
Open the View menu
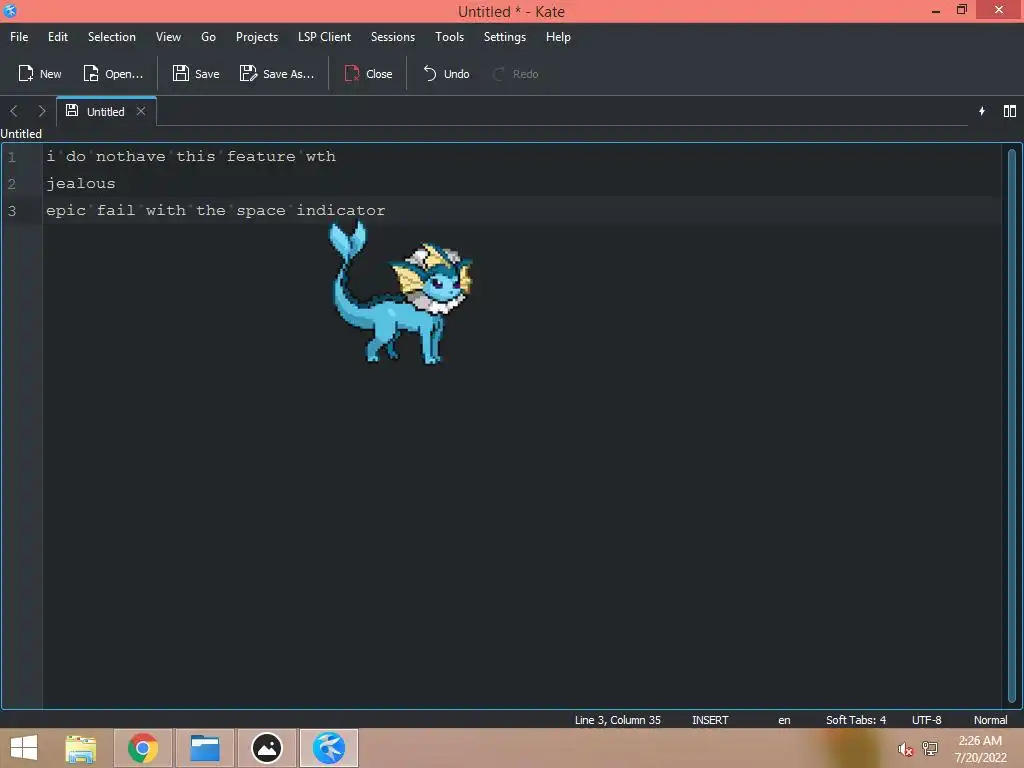168,37
